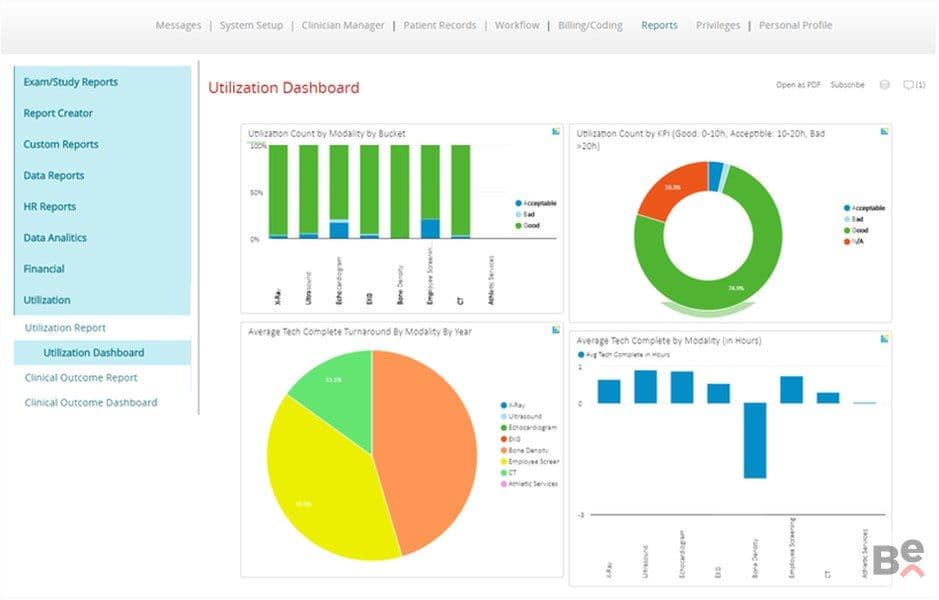Toggle Acceptable legend entry in bucket bar chart
Viewport: 939px width, 600px height.
click(536, 203)
